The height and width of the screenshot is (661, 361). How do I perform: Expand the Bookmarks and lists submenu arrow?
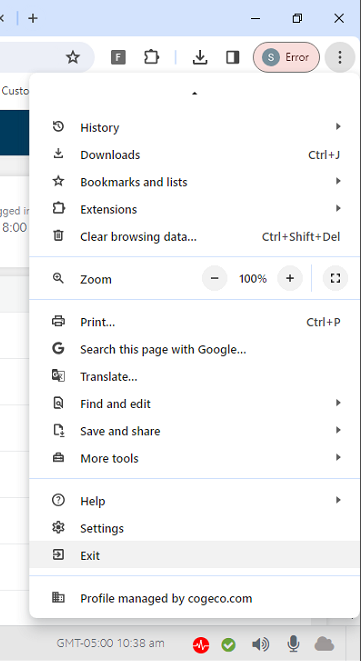338,181
